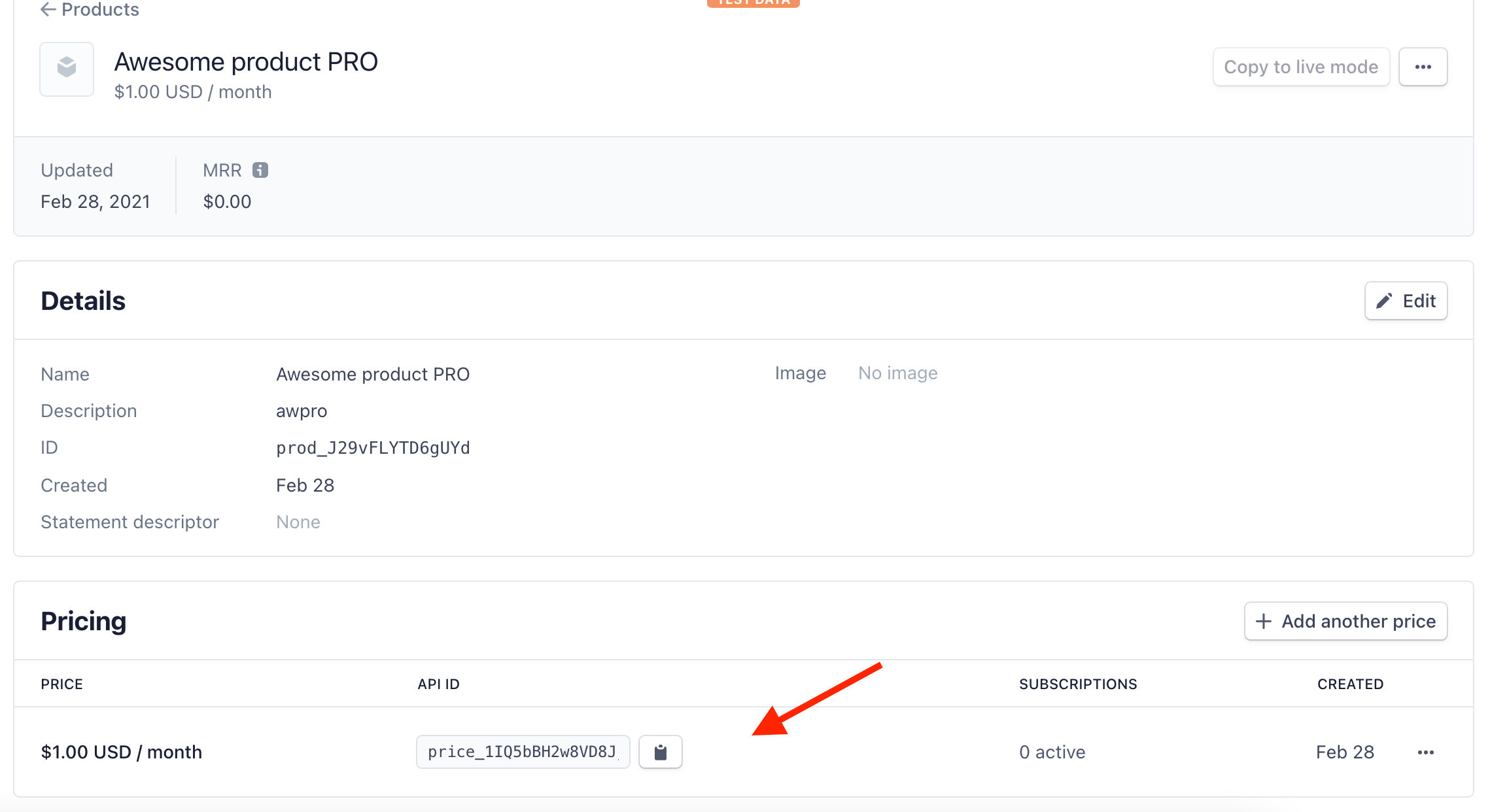The width and height of the screenshot is (1490, 812).
Task: Open the price row's three-dot menu
Action: pyautogui.click(x=1426, y=752)
